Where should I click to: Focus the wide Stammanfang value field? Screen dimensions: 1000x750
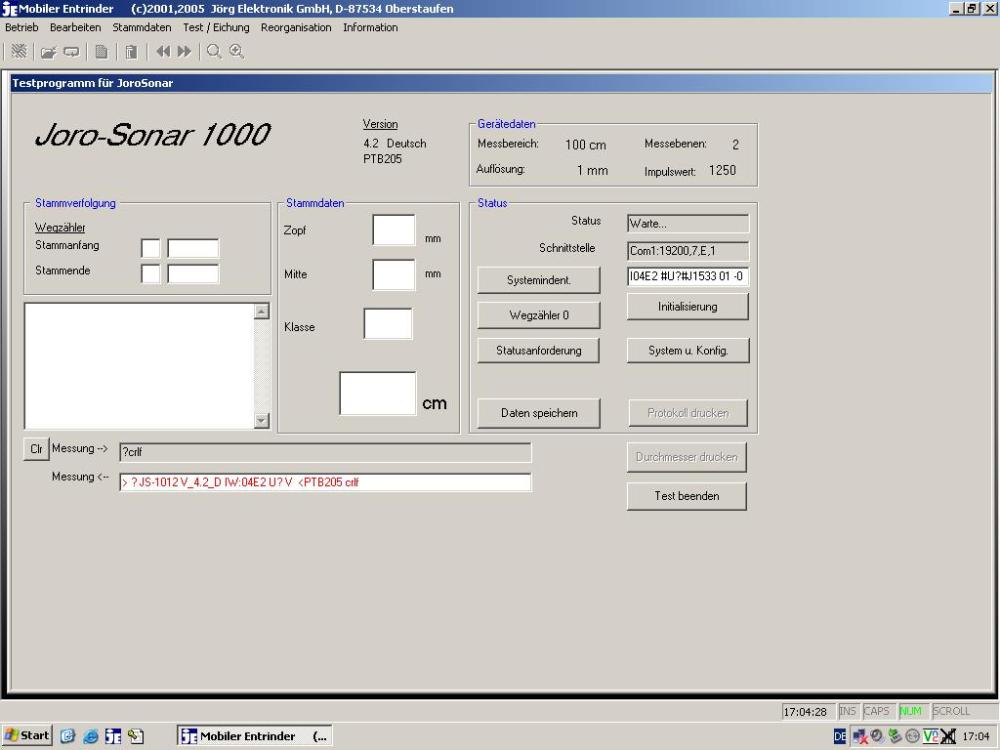pos(193,248)
